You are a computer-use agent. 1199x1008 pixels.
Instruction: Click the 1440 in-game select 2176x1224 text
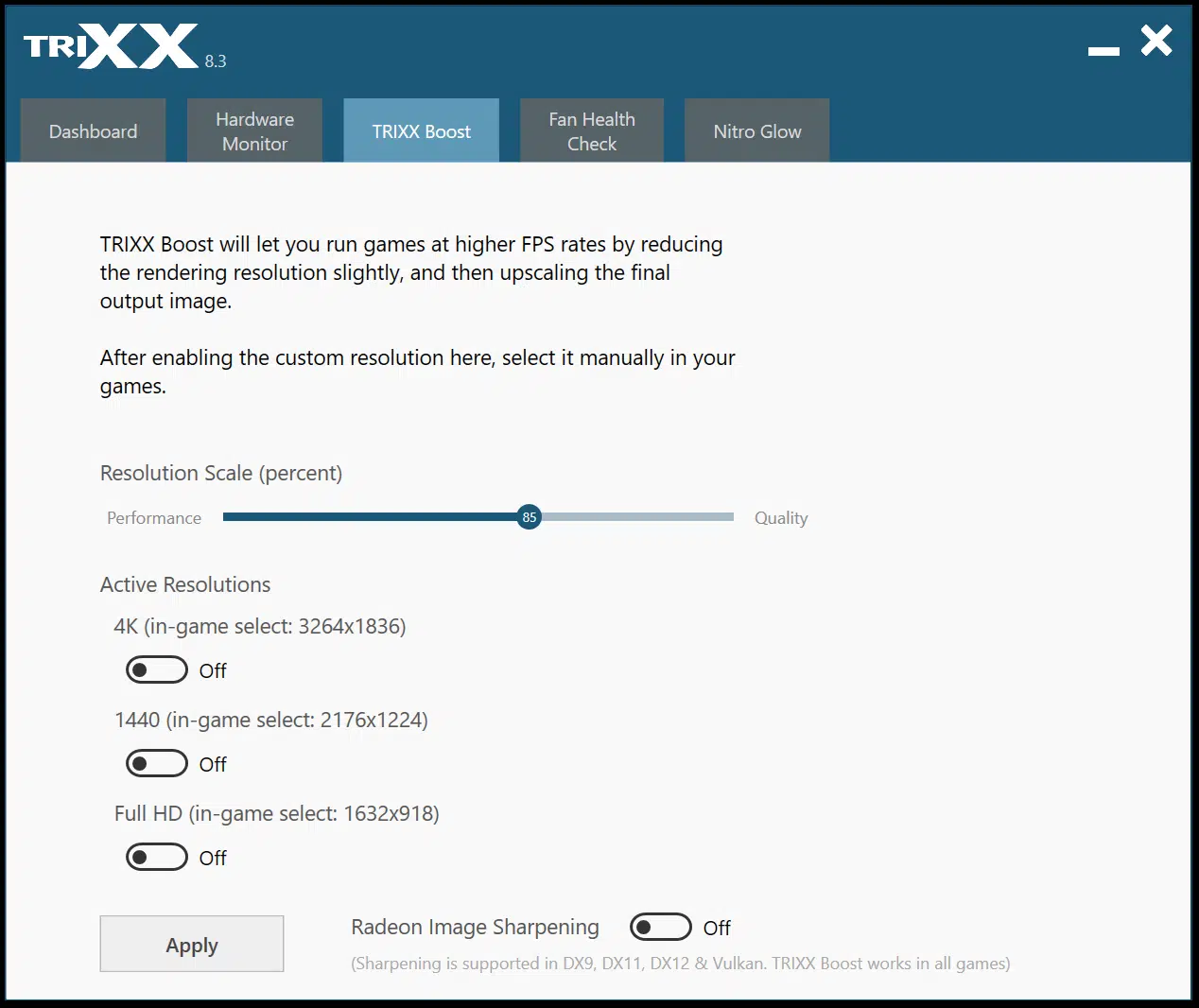(271, 720)
